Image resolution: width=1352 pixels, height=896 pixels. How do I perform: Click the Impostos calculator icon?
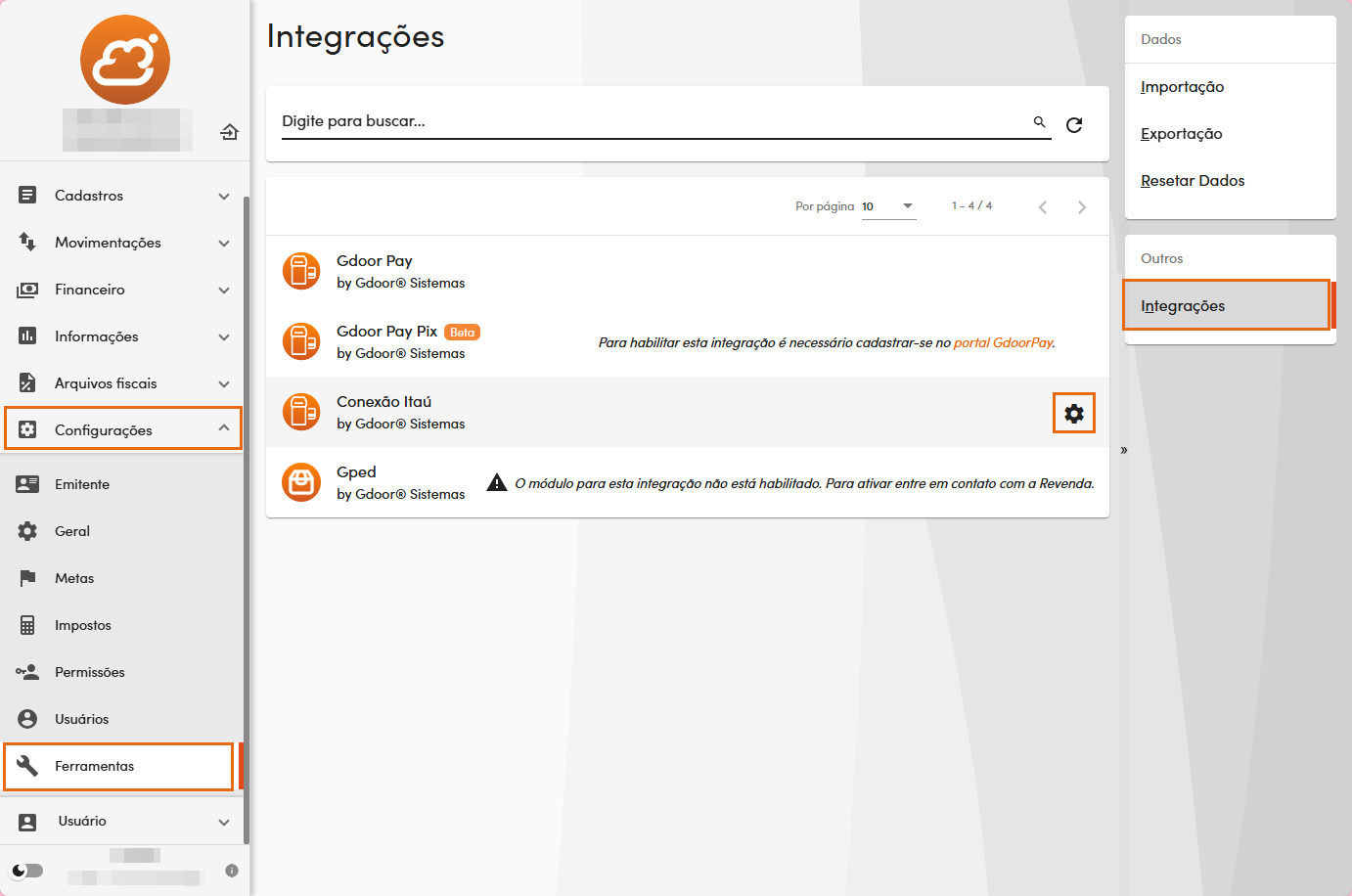coord(27,625)
